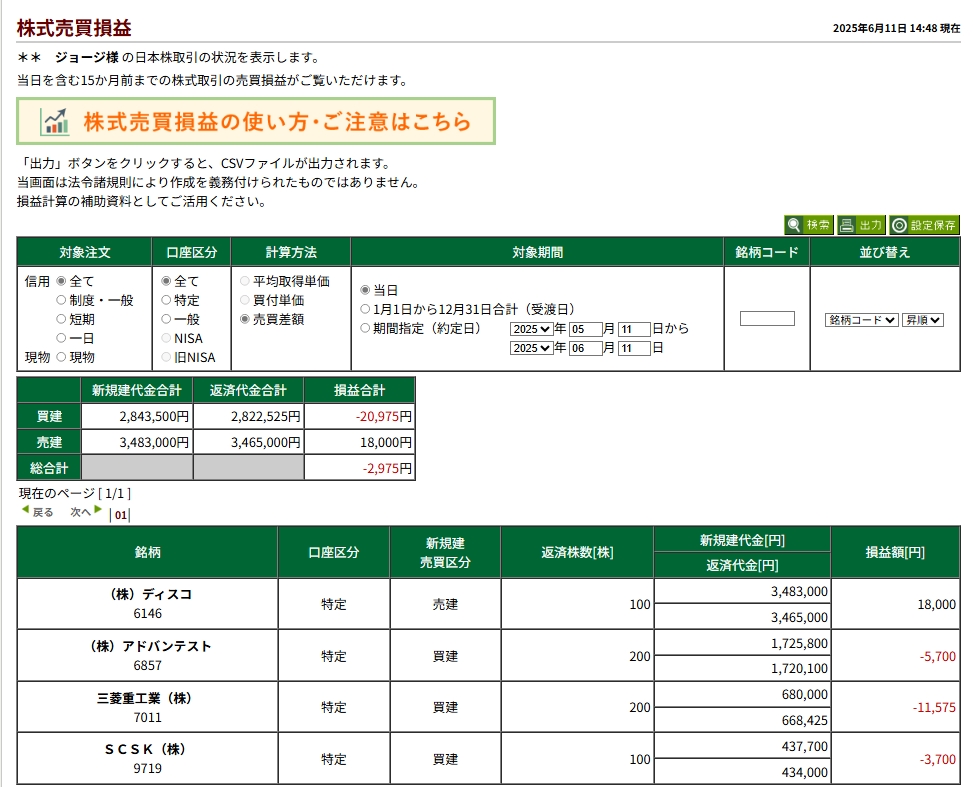
Task: Click the start month field showing 05
Action: click(585, 329)
